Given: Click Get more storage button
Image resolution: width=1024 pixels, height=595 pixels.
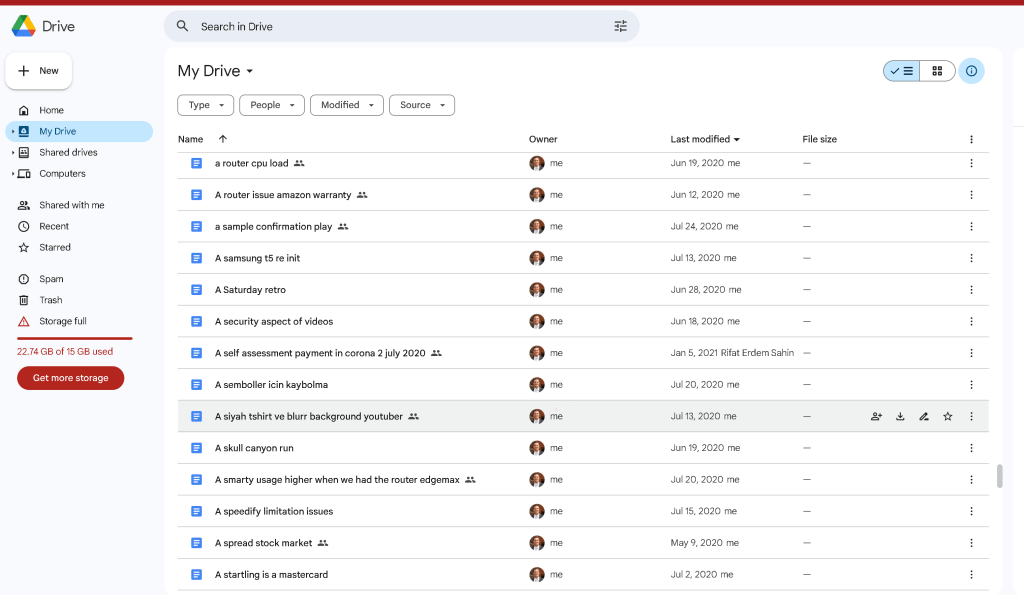Looking at the screenshot, I should tap(71, 378).
